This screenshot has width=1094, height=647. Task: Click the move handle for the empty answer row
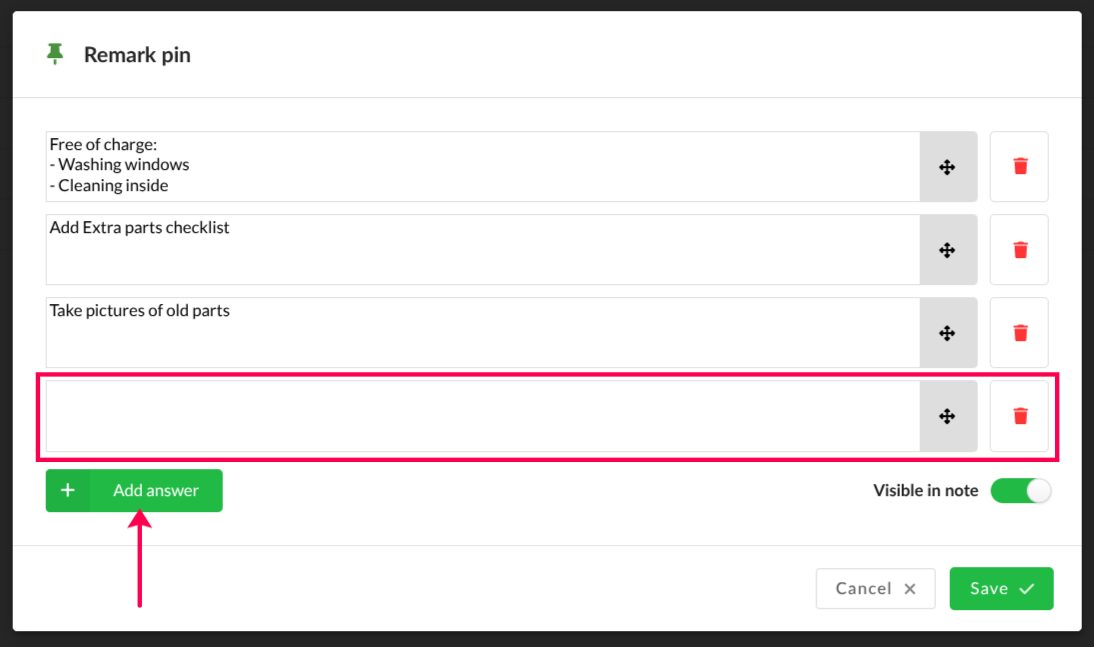point(947,416)
